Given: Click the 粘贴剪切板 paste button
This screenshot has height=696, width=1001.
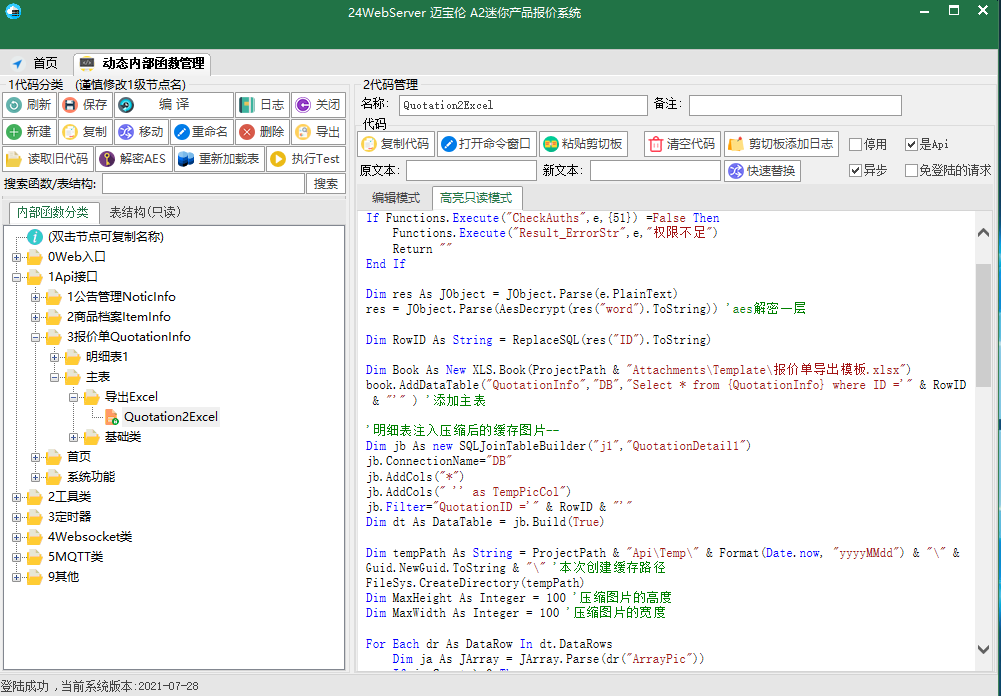Looking at the screenshot, I should [583, 144].
